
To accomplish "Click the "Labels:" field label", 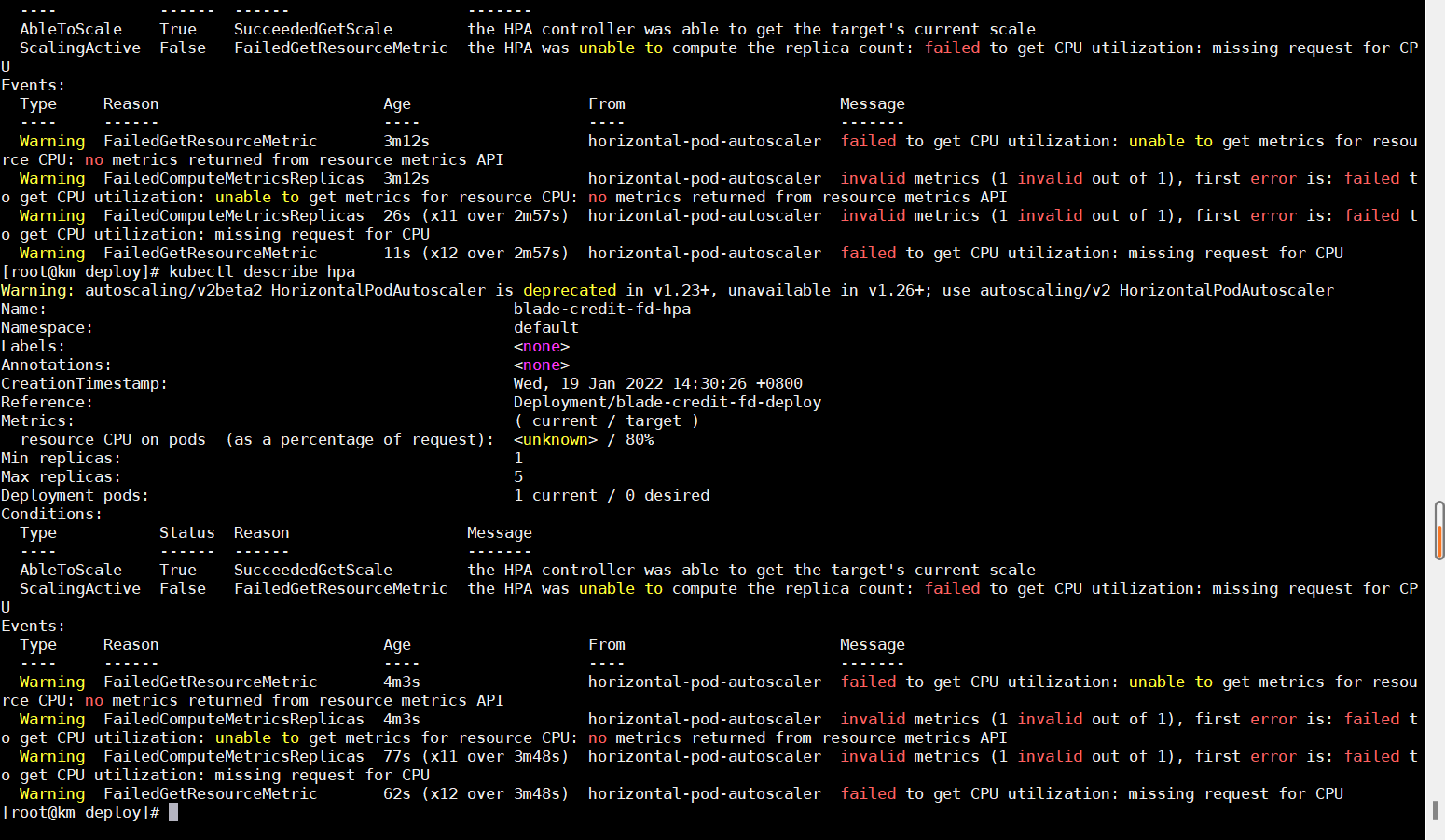I will [x=34, y=346].
